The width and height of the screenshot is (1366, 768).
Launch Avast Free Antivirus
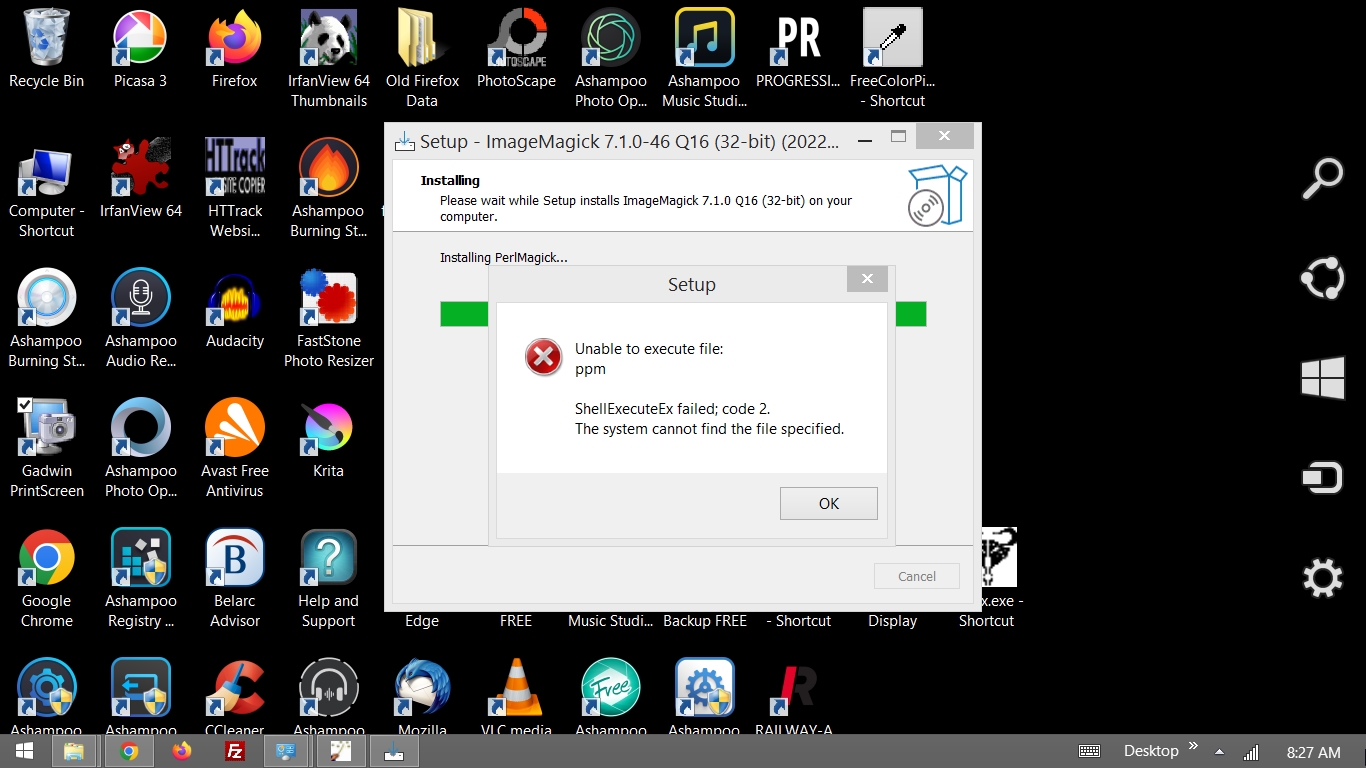tap(234, 428)
